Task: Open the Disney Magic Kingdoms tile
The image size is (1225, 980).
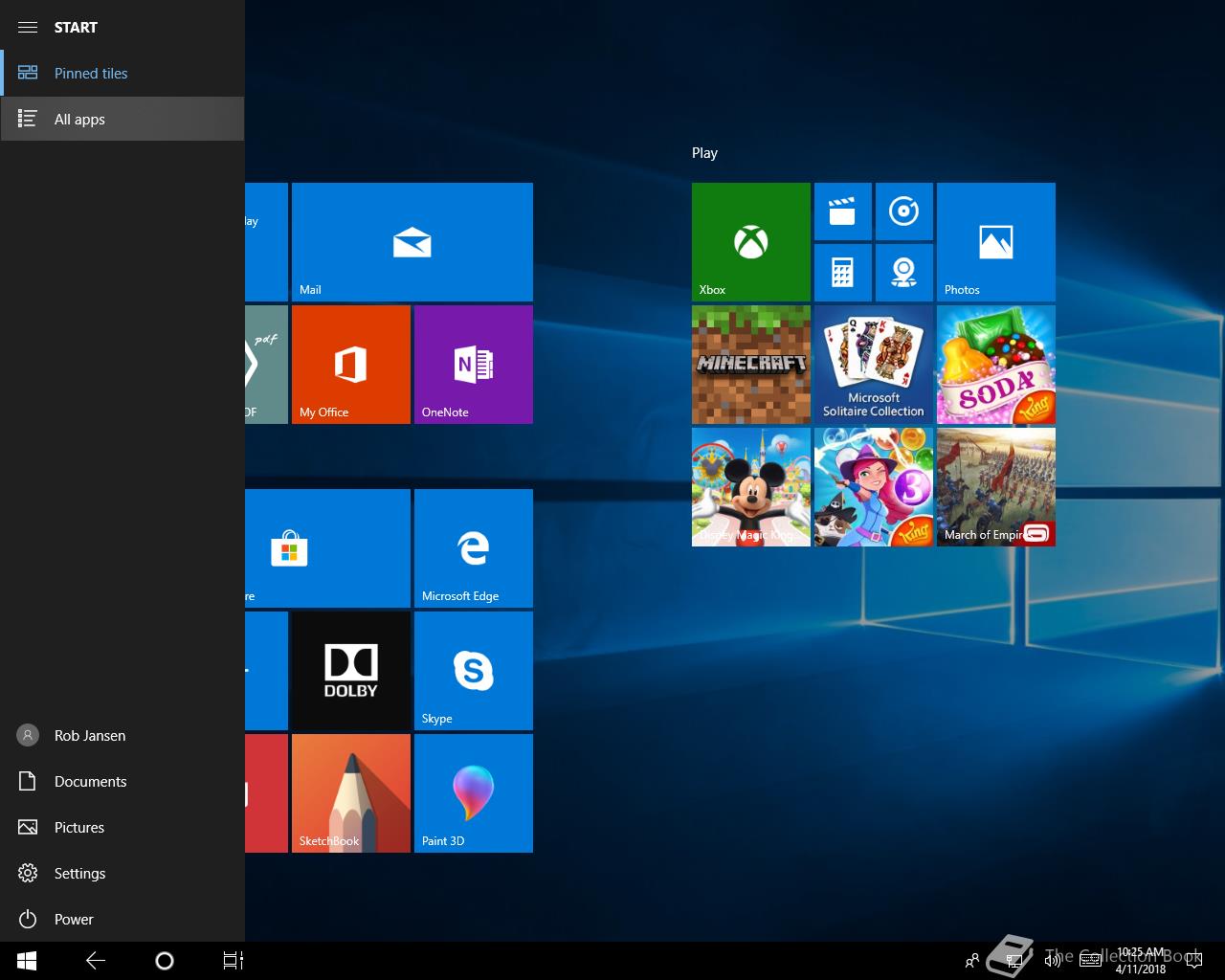Action: click(x=751, y=487)
